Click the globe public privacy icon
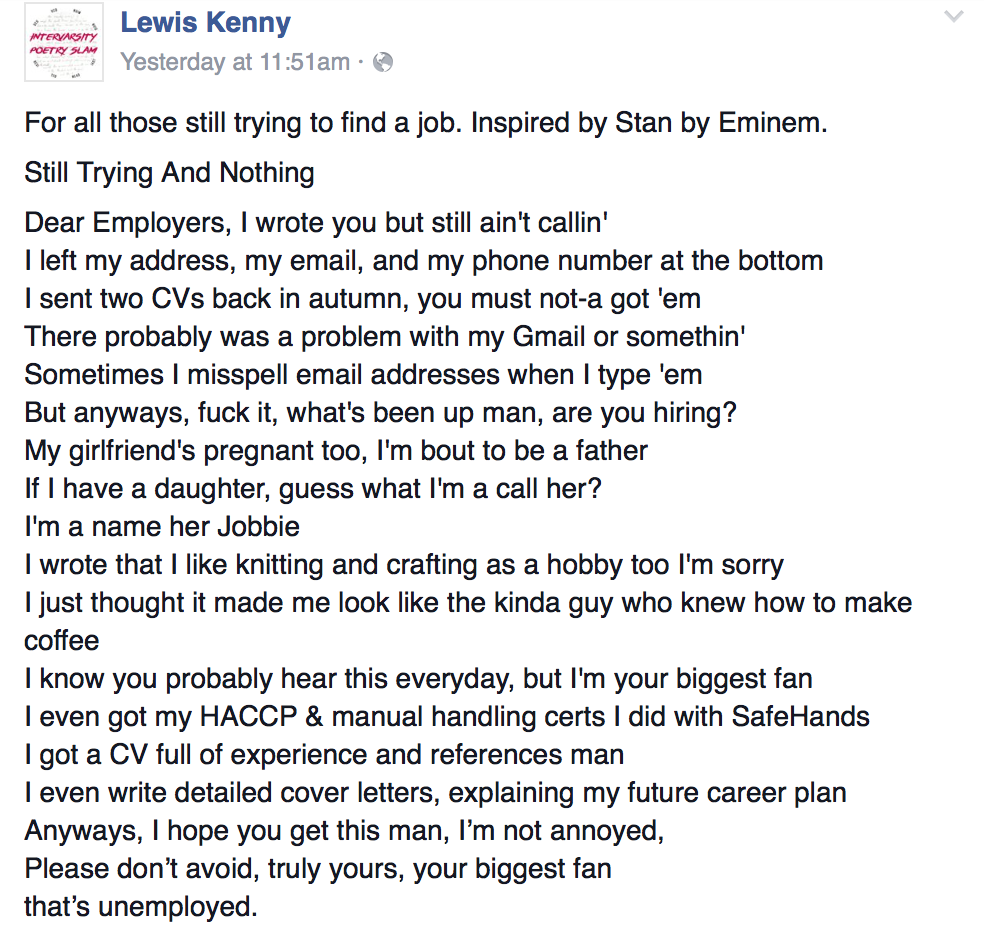Image resolution: width=984 pixels, height=938 pixels. 383,62
